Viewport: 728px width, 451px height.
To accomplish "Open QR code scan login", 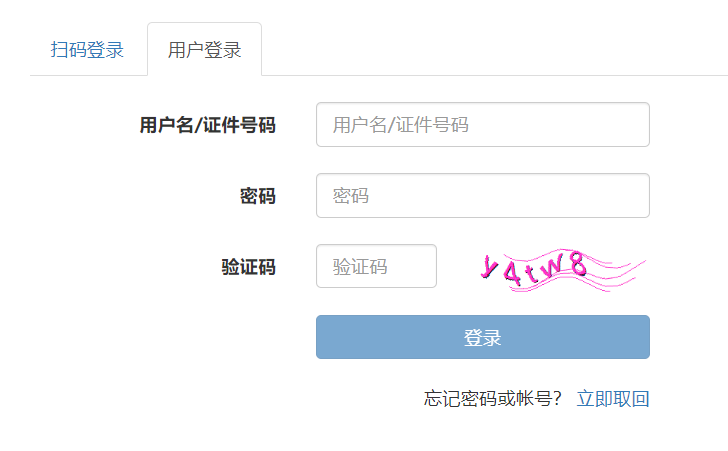I will point(87,50).
